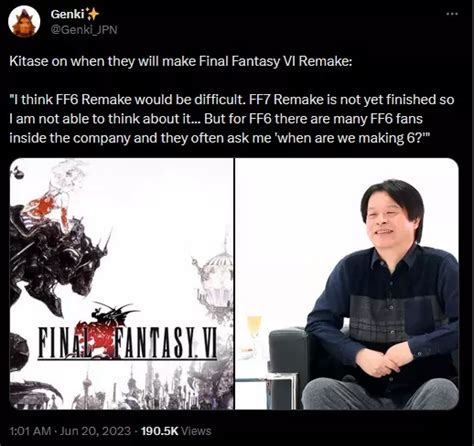The height and width of the screenshot is (446, 474).
Task: Click the Views label in footer
Action: click(x=196, y=431)
